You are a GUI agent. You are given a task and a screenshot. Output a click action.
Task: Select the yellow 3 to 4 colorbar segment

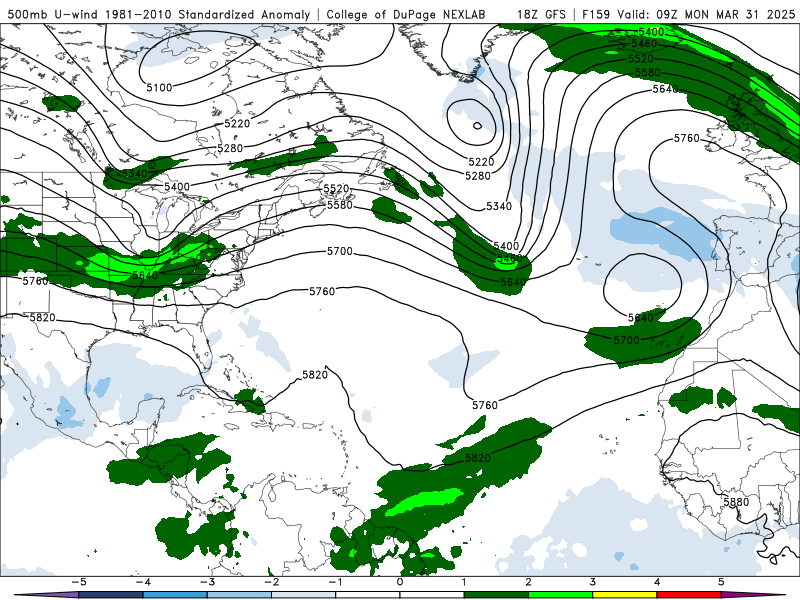pyautogui.click(x=625, y=595)
